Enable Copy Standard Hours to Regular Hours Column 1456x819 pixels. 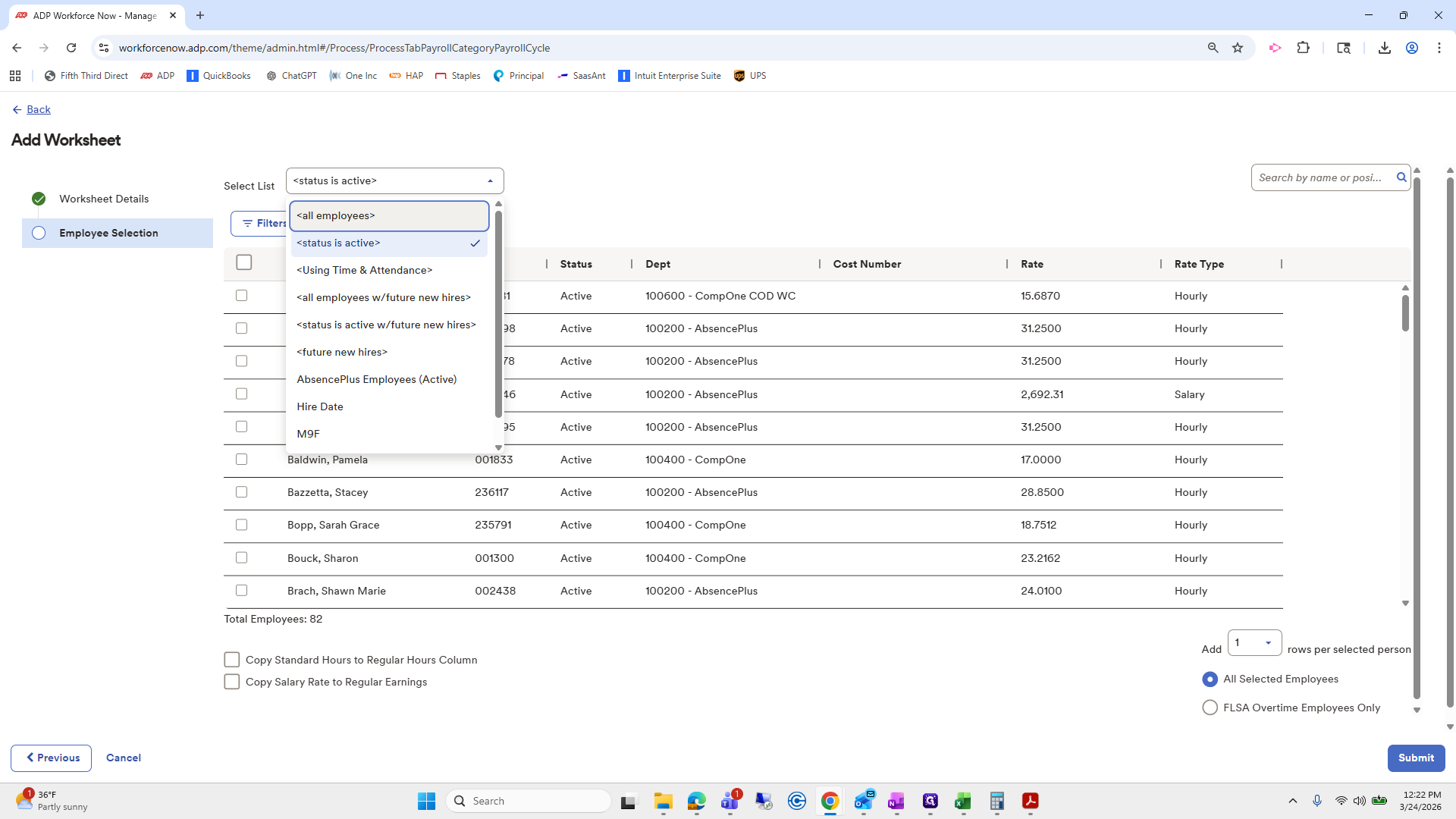(232, 659)
